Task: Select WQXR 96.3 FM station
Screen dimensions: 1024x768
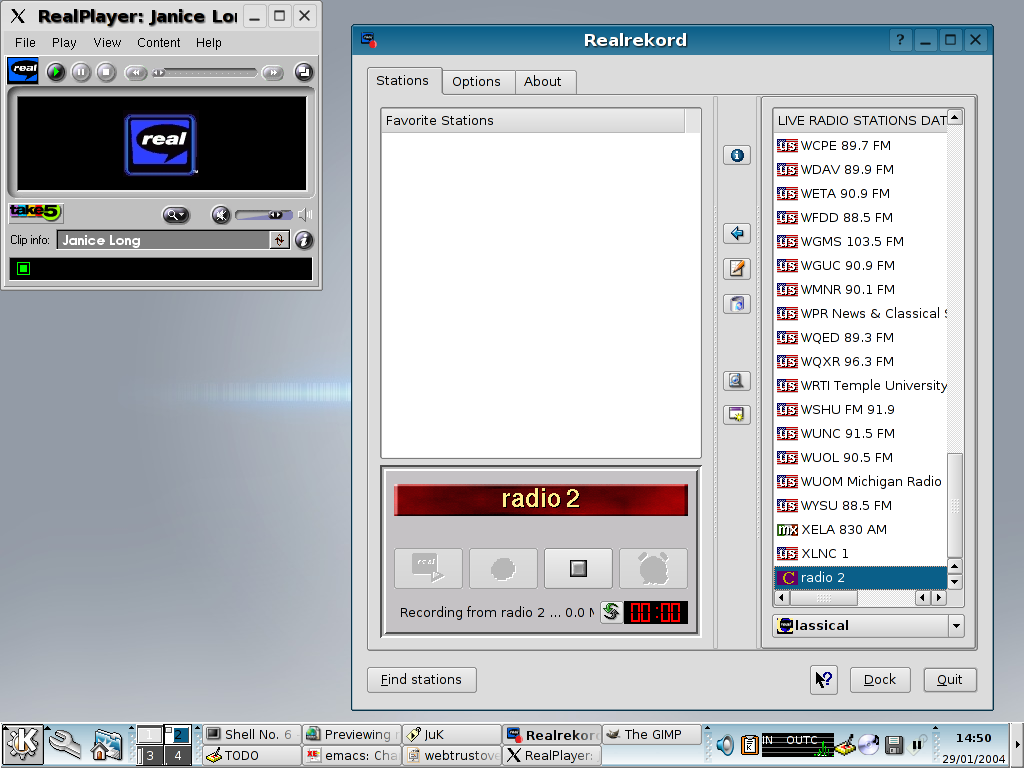Action: tap(847, 361)
